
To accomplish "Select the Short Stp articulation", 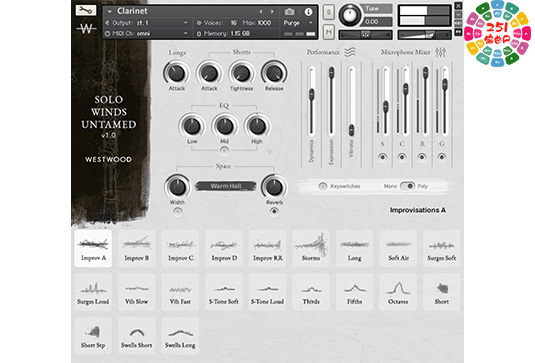I will pyautogui.click(x=93, y=335).
